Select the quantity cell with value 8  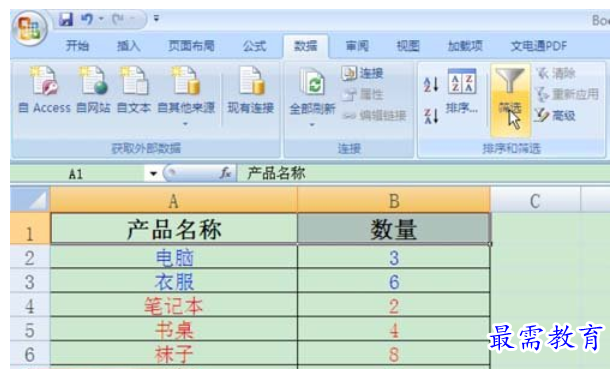pyautogui.click(x=394, y=354)
